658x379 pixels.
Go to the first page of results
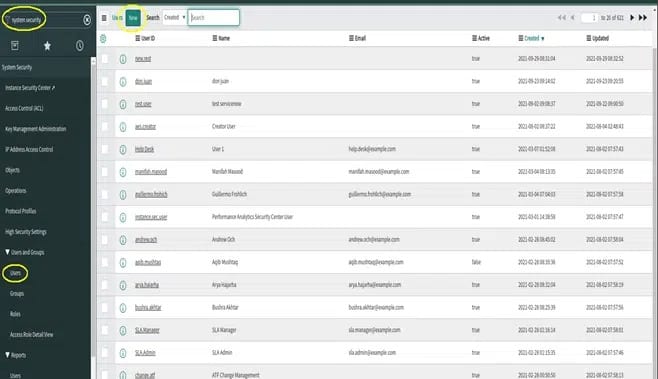[561, 18]
